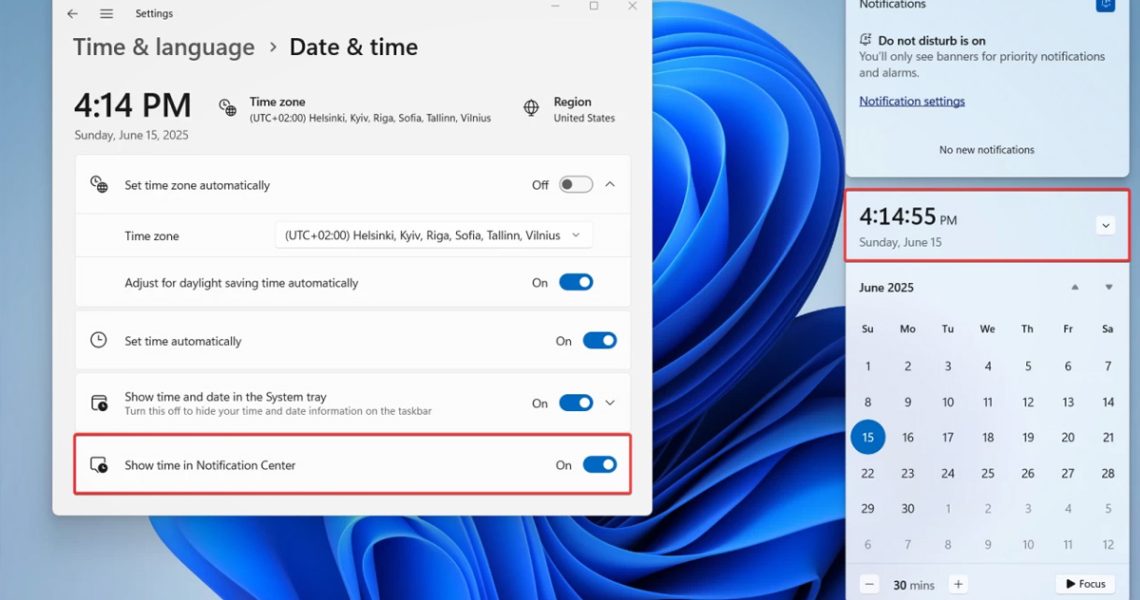The image size is (1140, 600).
Task: Click 'Sunday, June 15, 2025' date in Settings
Action: 131,135
